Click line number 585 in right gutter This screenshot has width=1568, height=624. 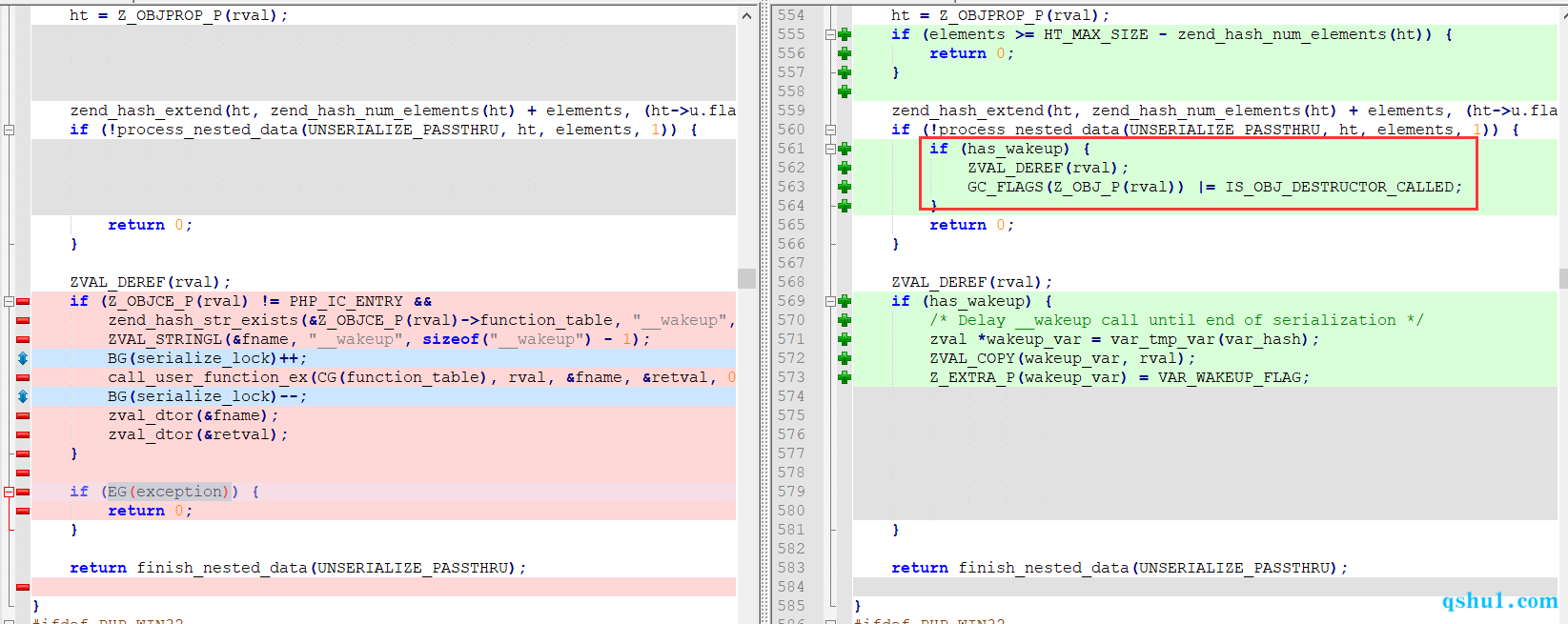(x=790, y=606)
